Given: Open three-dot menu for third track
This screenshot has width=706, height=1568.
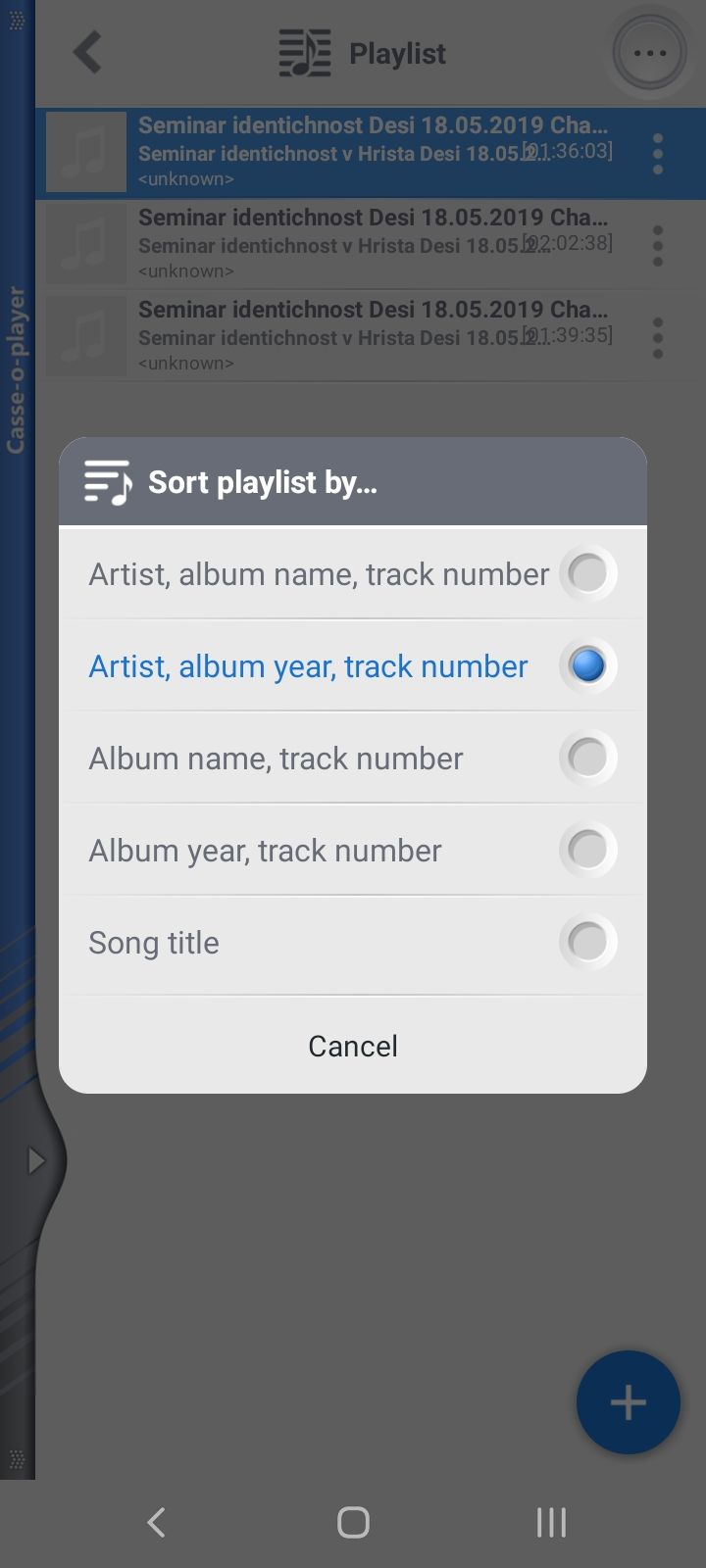Looking at the screenshot, I should click(658, 337).
